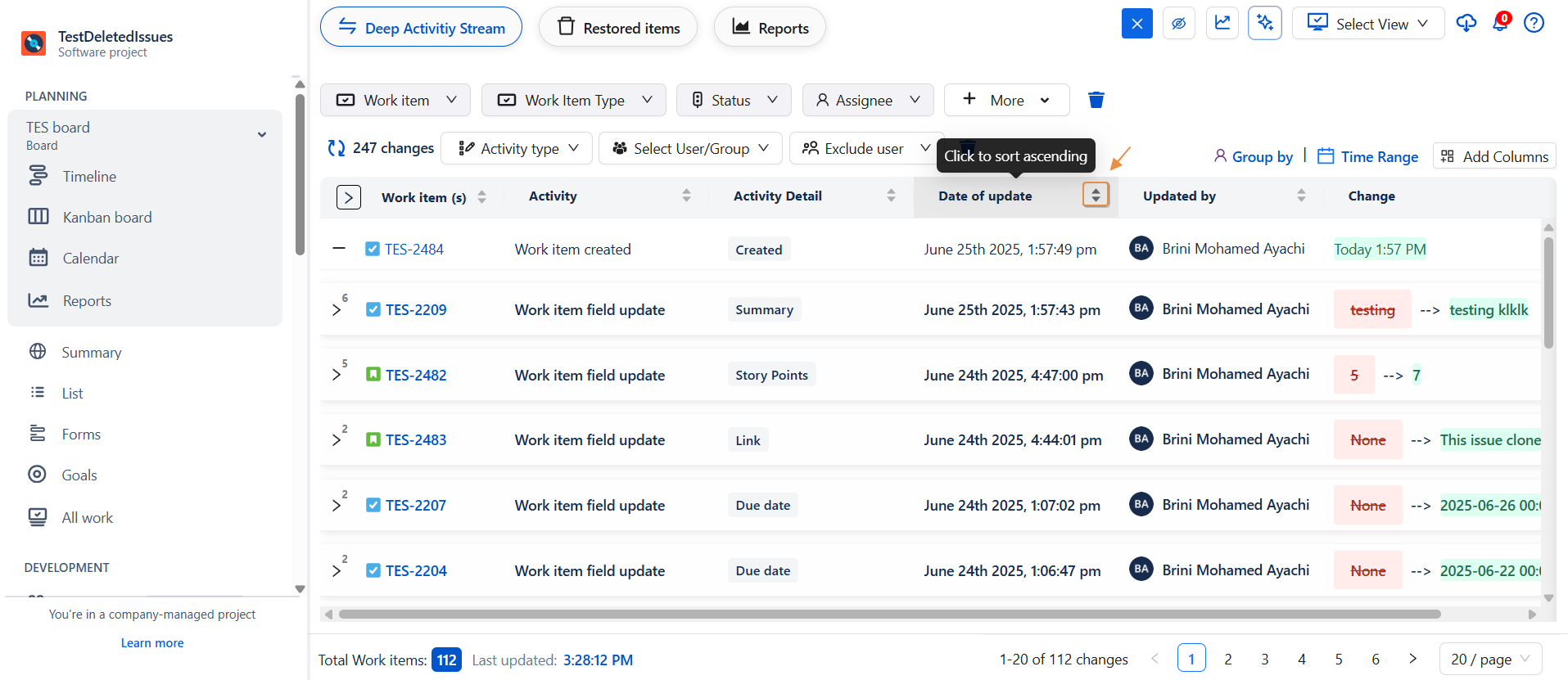Expand the TES-2209 row changes
The height and width of the screenshot is (680, 1568).
(337, 310)
